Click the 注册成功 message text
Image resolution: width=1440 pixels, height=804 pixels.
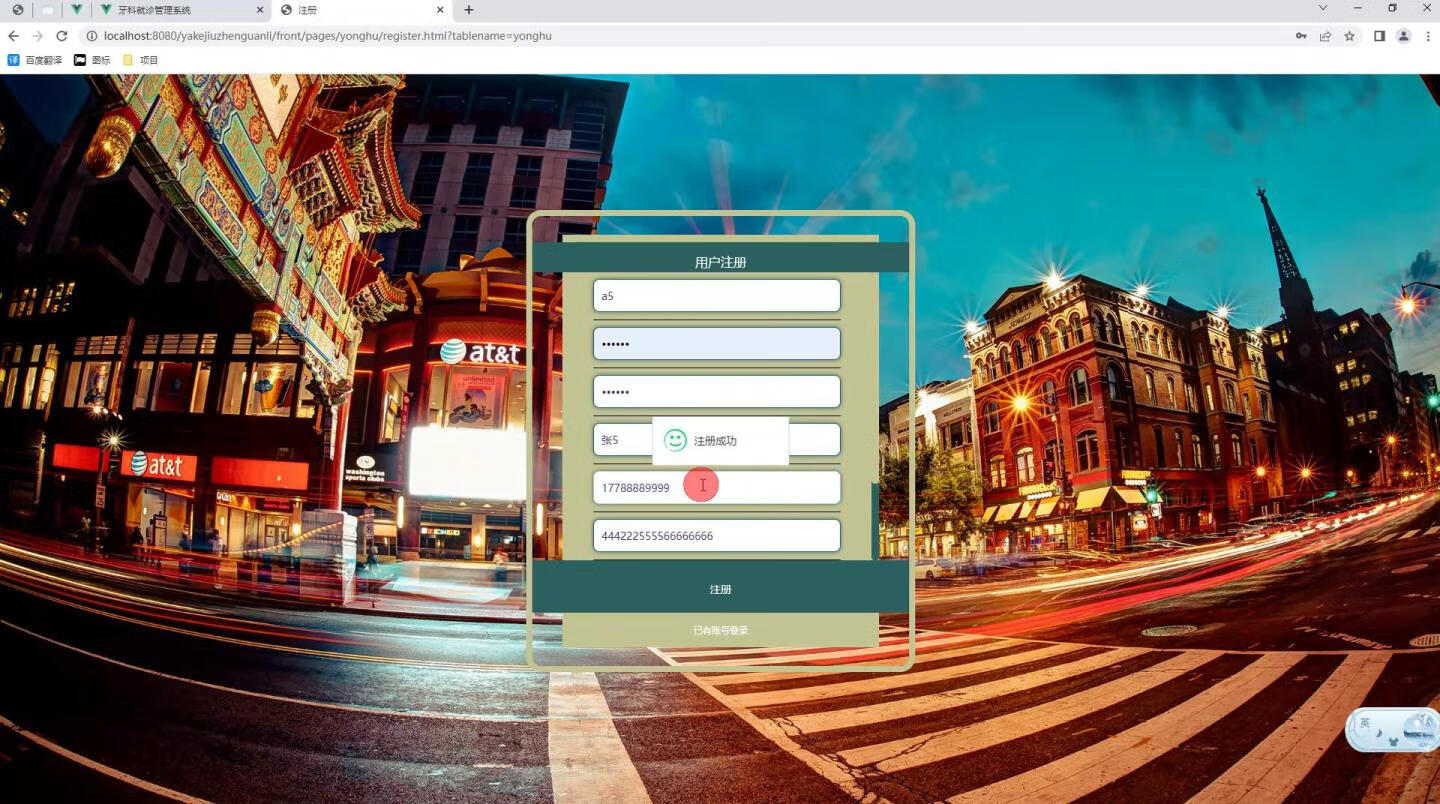pos(715,441)
